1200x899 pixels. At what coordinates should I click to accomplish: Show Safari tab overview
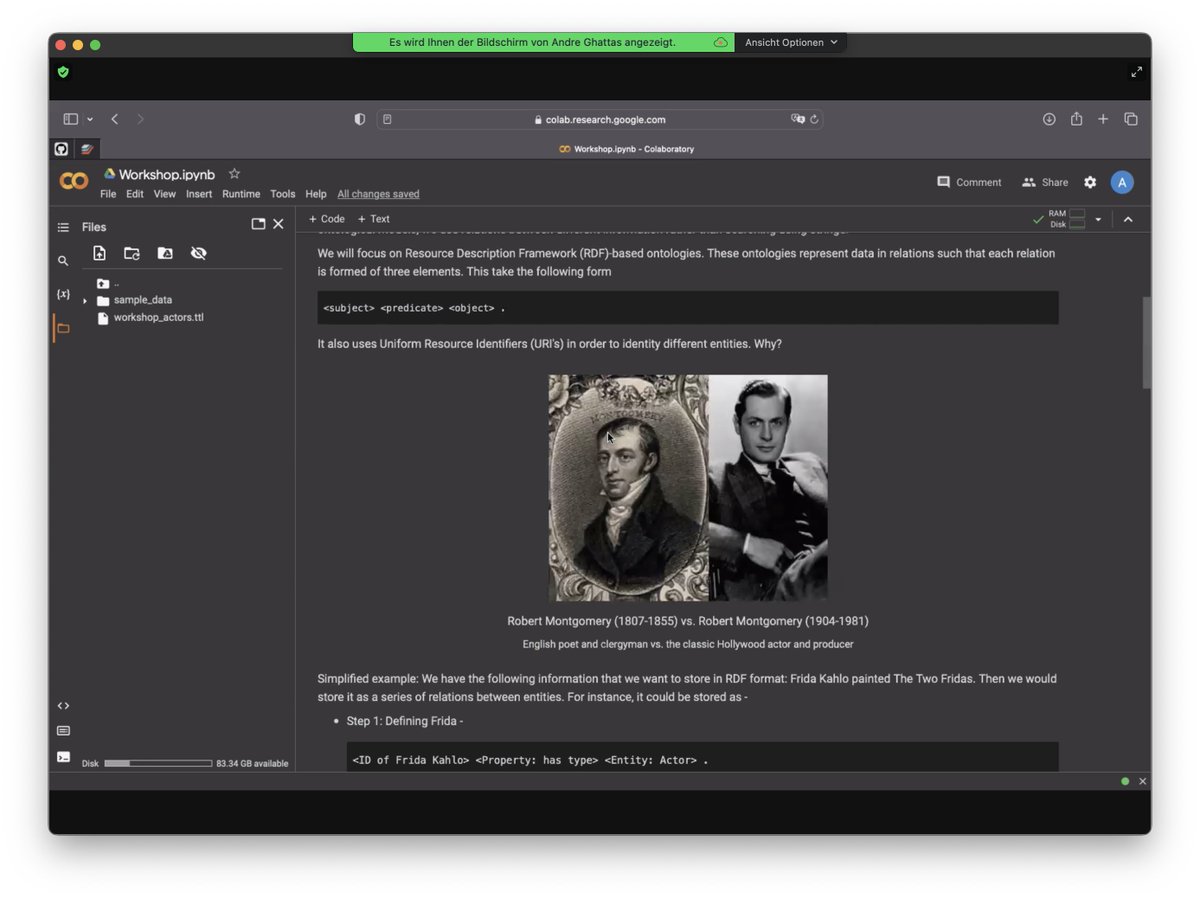tap(1131, 119)
